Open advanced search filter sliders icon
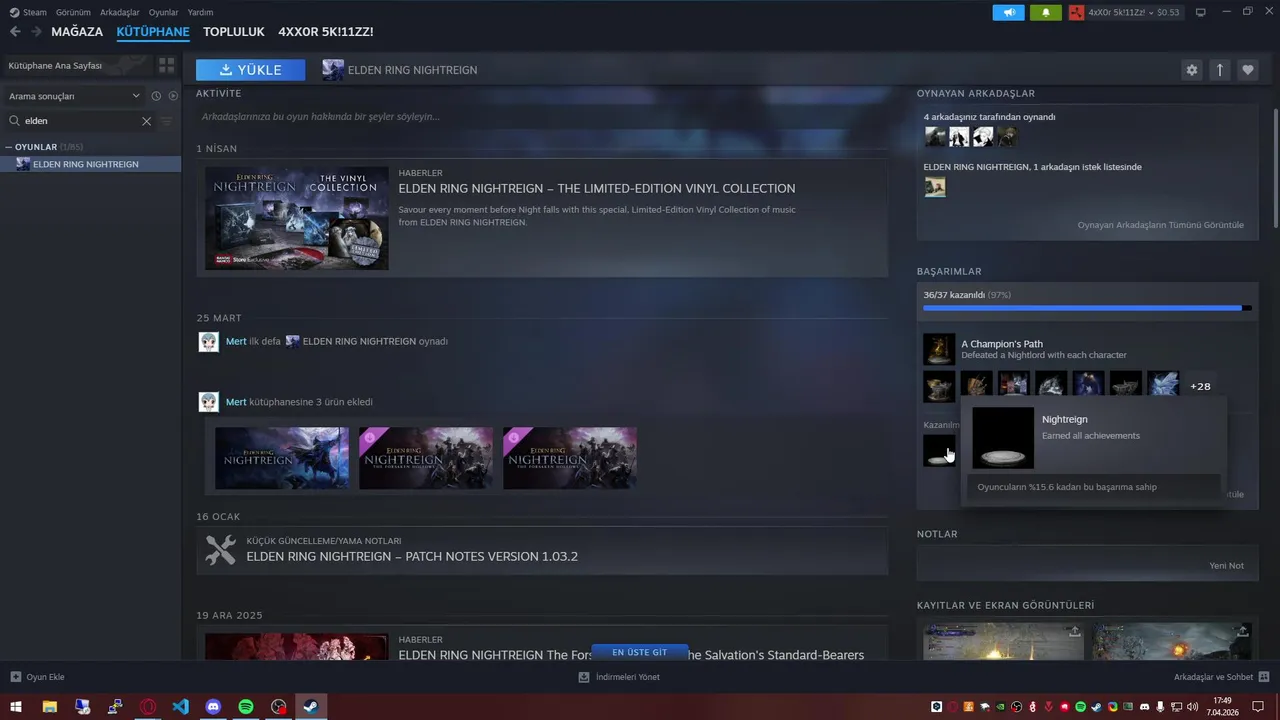The height and width of the screenshot is (720, 1280). pos(166,121)
